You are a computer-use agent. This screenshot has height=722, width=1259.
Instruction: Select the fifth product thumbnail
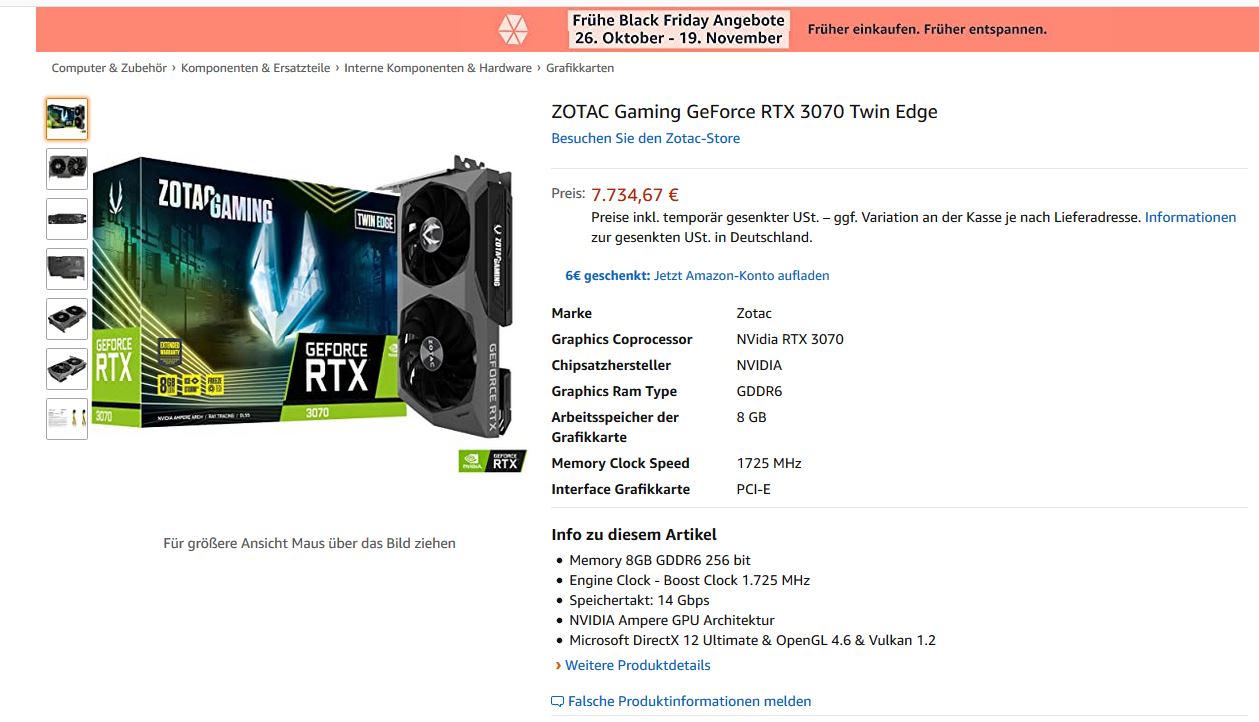click(67, 319)
